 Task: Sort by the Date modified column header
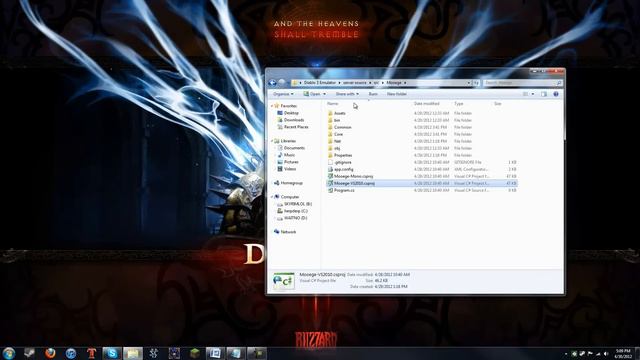[427, 104]
